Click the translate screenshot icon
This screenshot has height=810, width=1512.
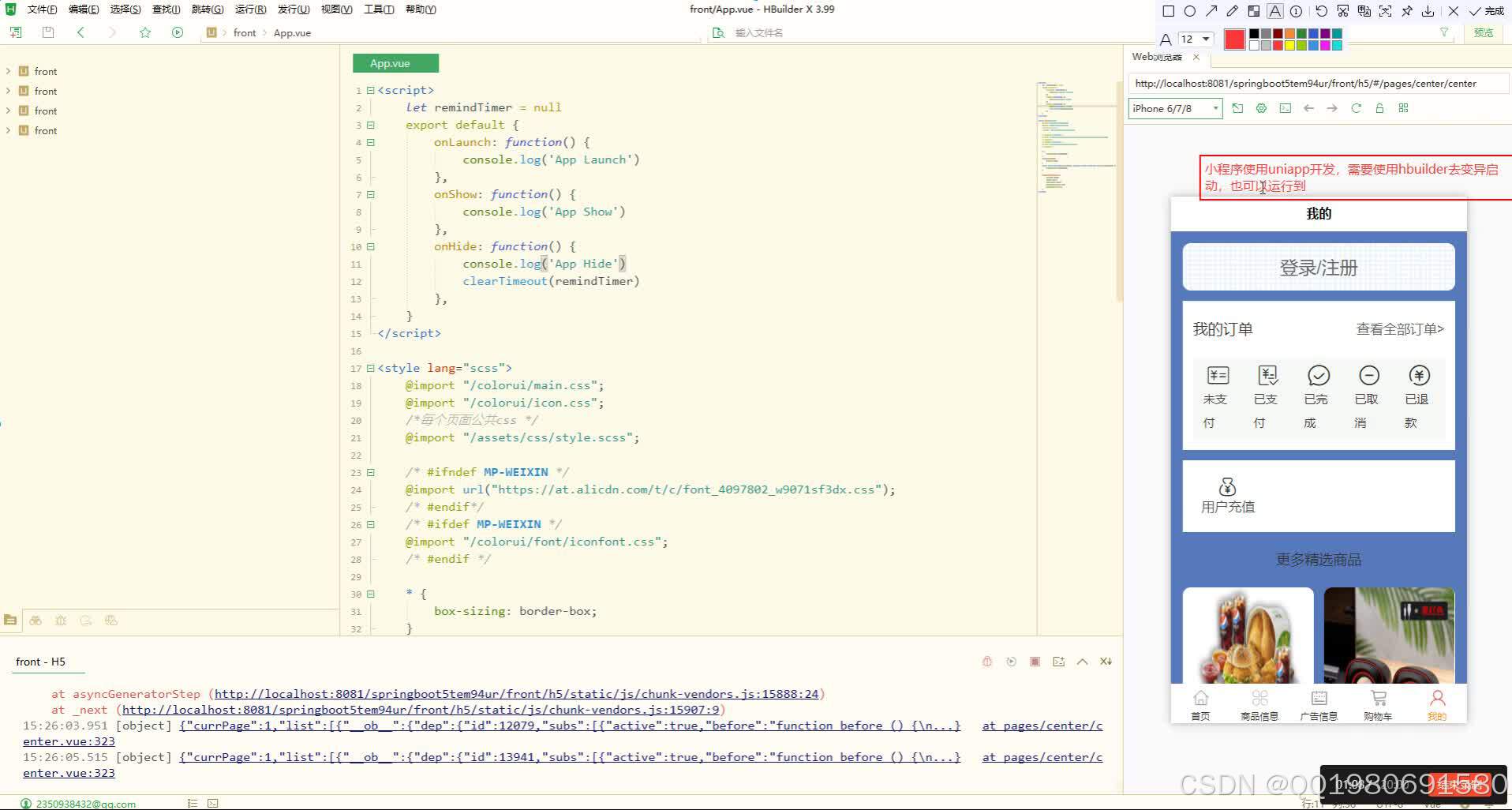tap(1364, 11)
